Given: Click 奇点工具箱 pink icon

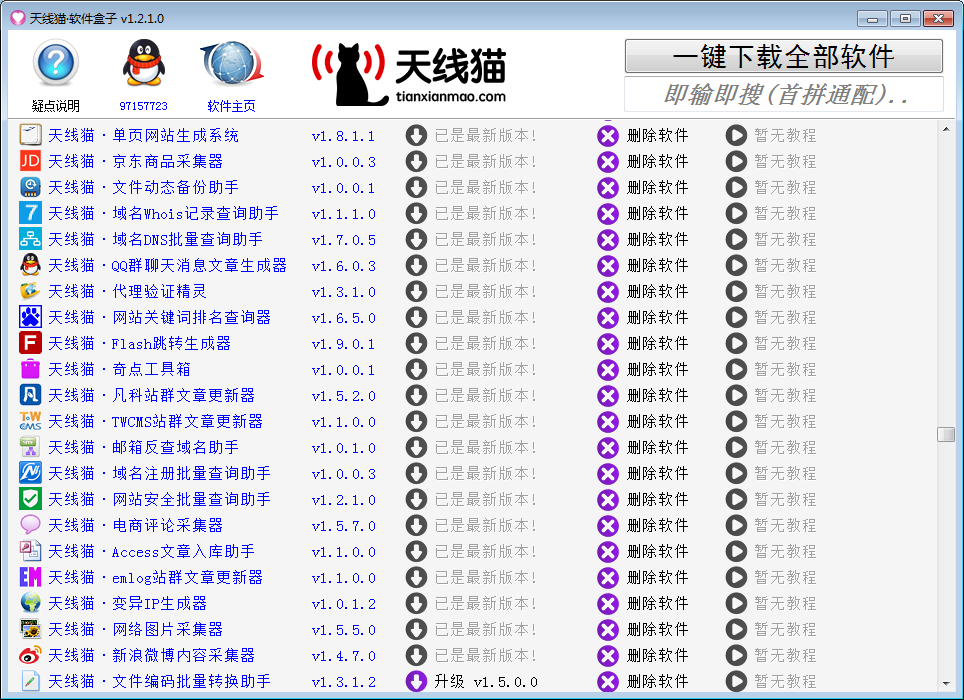Looking at the screenshot, I should [30, 369].
